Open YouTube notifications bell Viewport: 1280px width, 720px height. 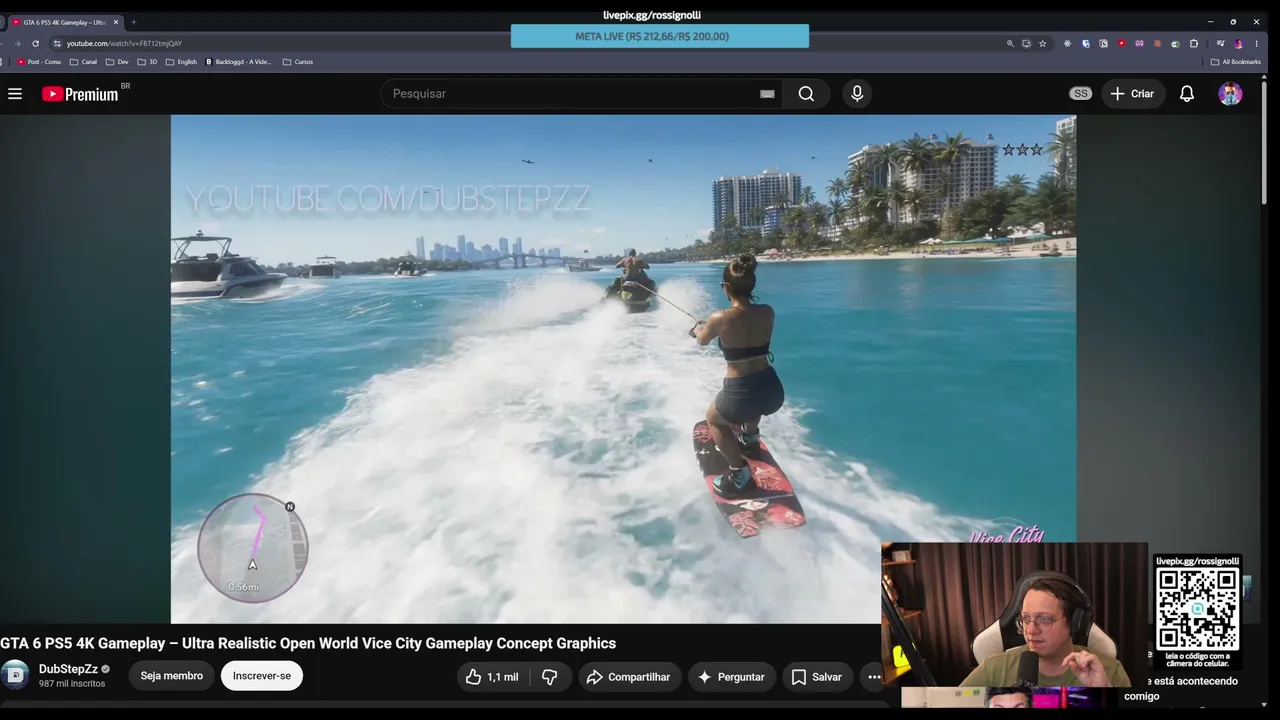[x=1187, y=94]
